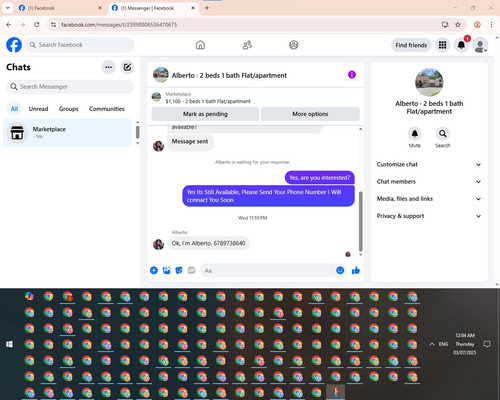Open the profile circle icon in top navigation
The width and height of the screenshot is (500, 400).
[294, 45]
